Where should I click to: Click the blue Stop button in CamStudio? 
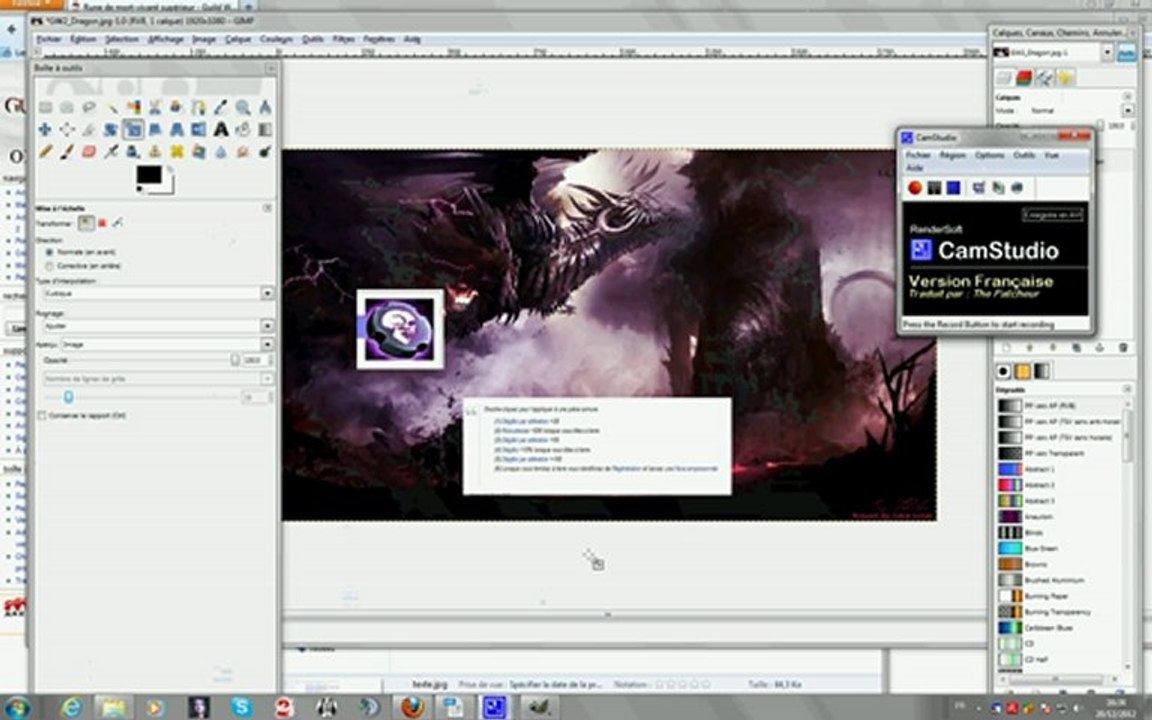[x=954, y=188]
